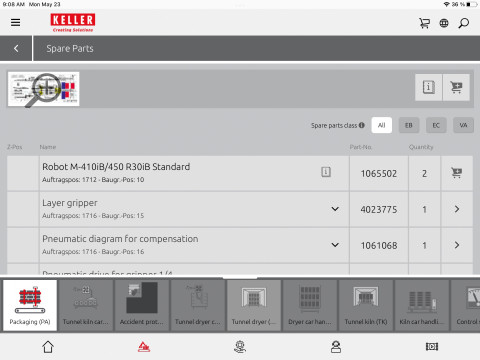Open the shopping cart in header
This screenshot has width=480, height=360.
[424, 23]
